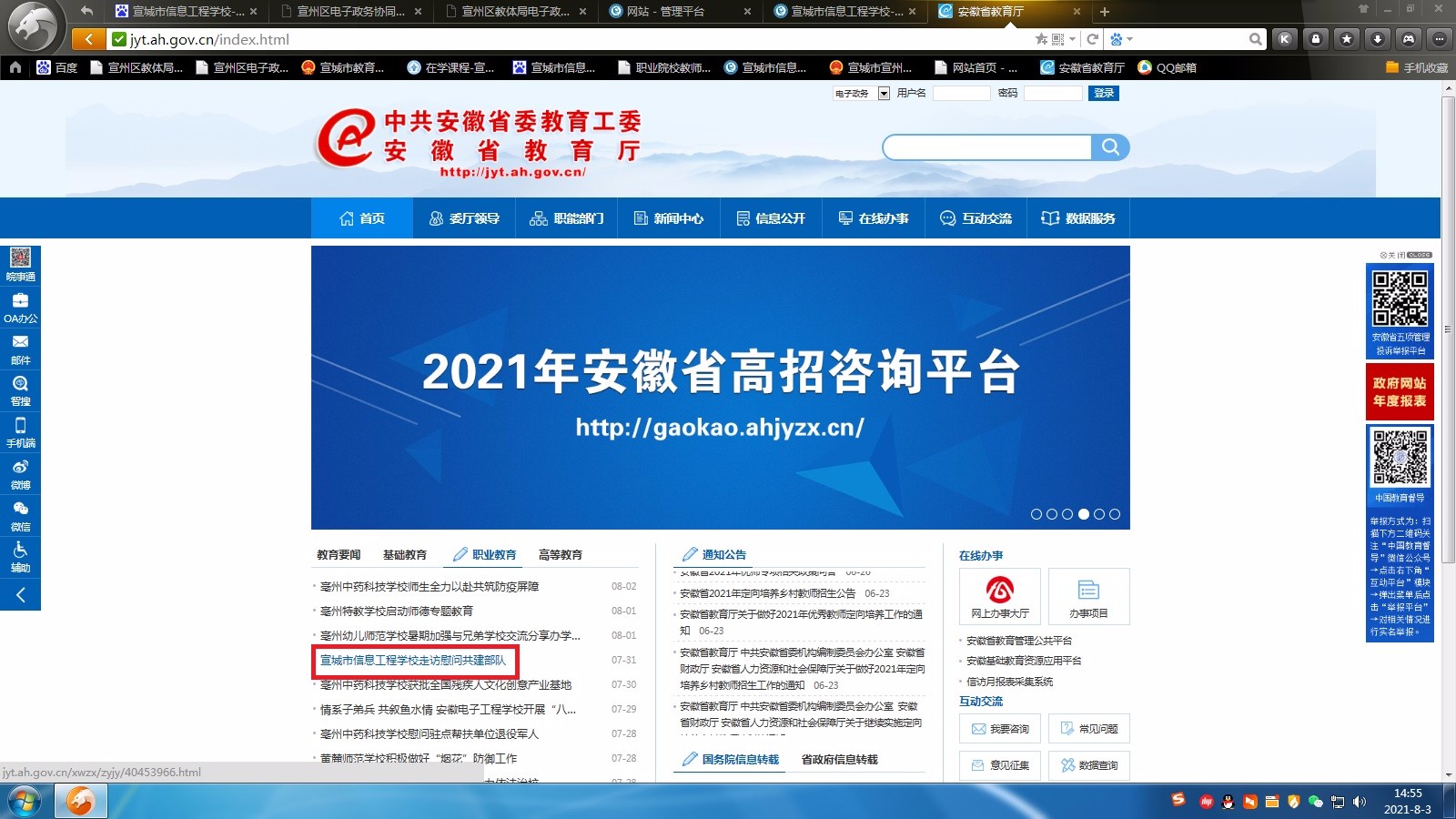The image size is (1456, 819).
Task: Click the 登录 login button
Action: click(1104, 94)
